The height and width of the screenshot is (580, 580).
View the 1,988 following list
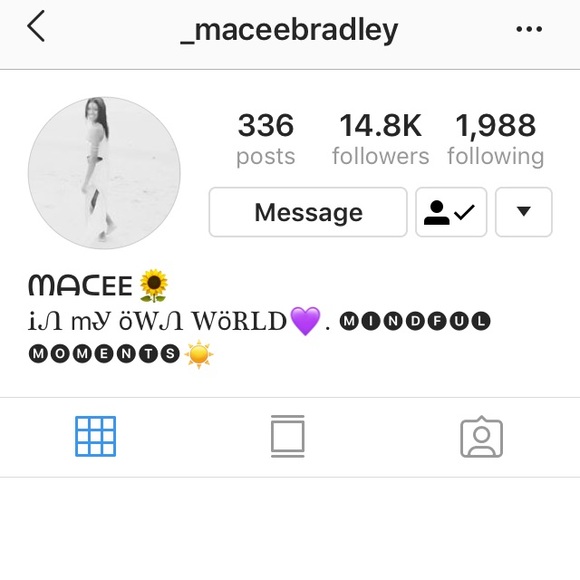click(x=496, y=140)
